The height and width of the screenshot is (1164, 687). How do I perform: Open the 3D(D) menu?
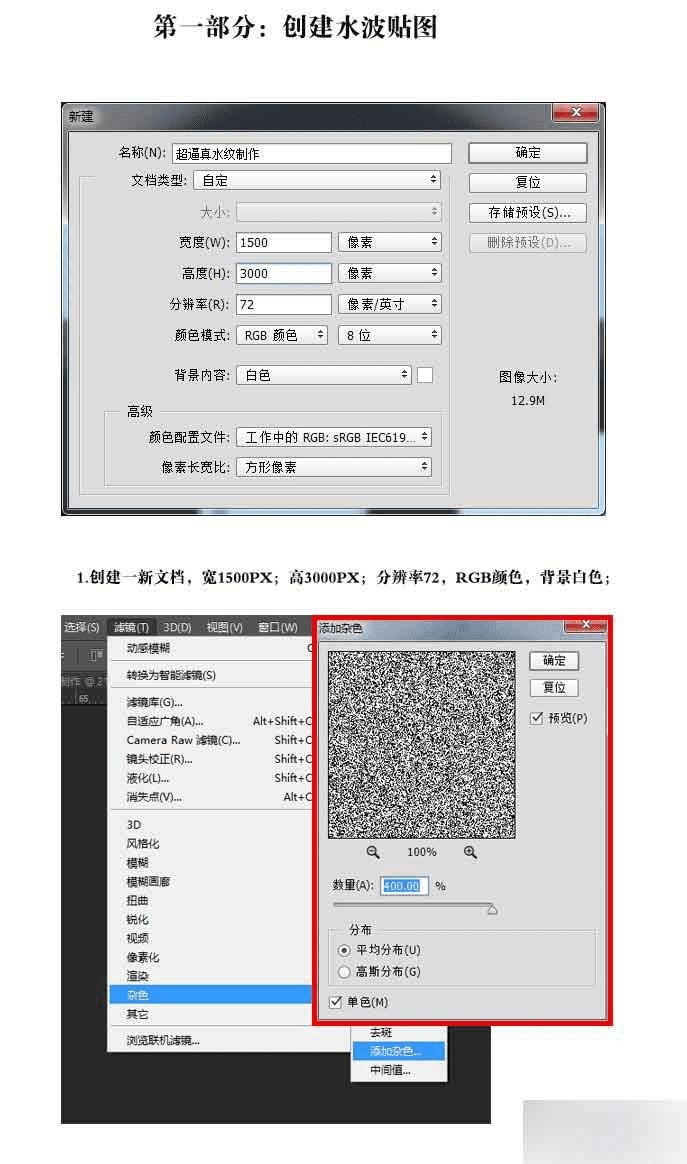pos(178,627)
